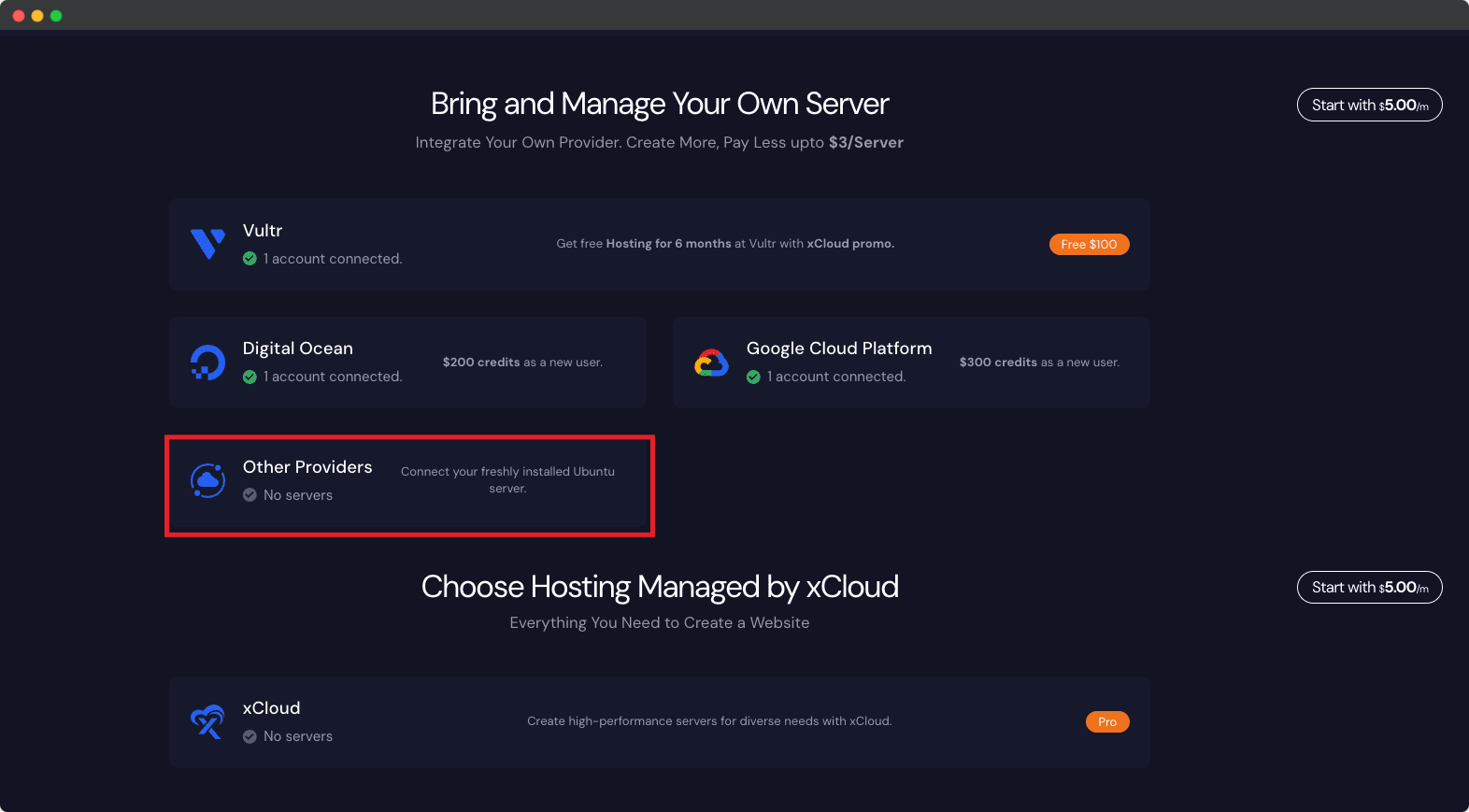Click green checkmark under Digital Ocean title
1469x812 pixels.
(x=250, y=377)
